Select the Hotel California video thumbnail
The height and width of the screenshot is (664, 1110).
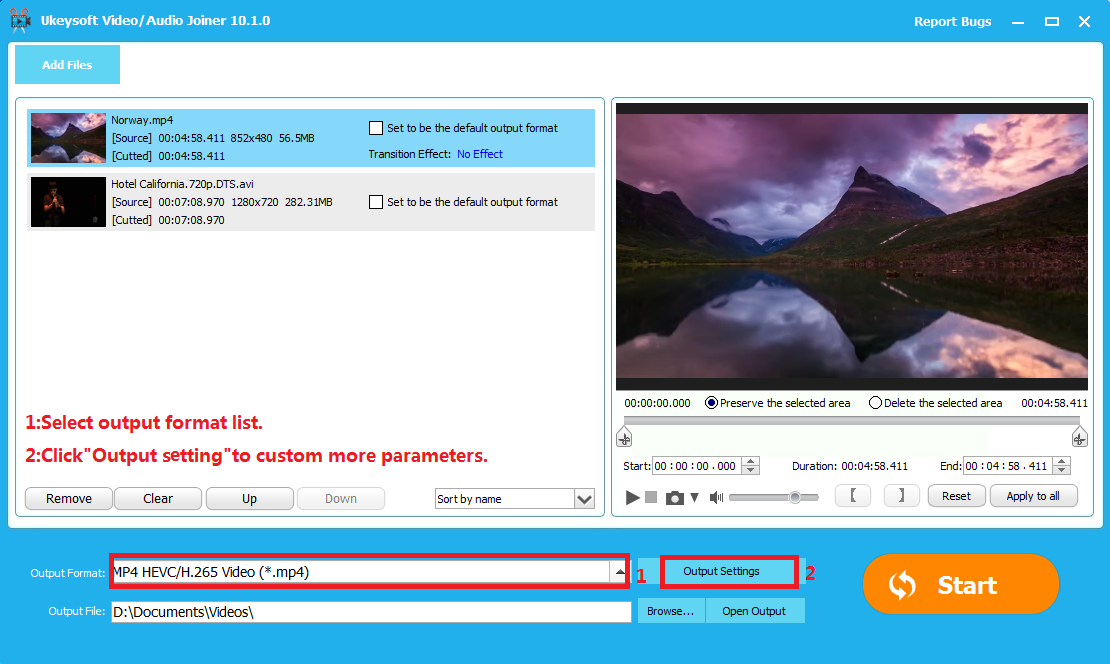point(68,202)
